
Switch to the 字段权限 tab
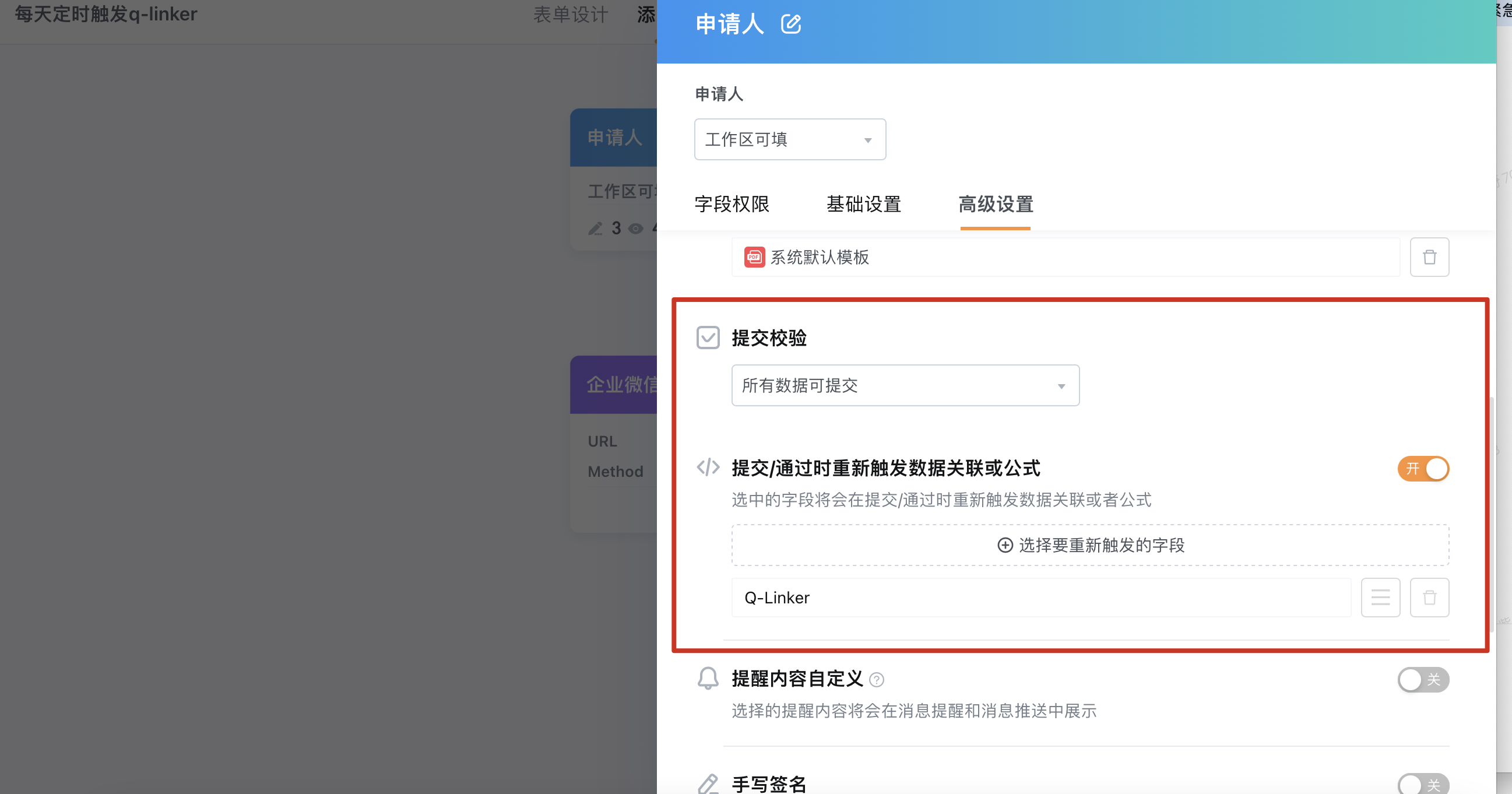732,204
